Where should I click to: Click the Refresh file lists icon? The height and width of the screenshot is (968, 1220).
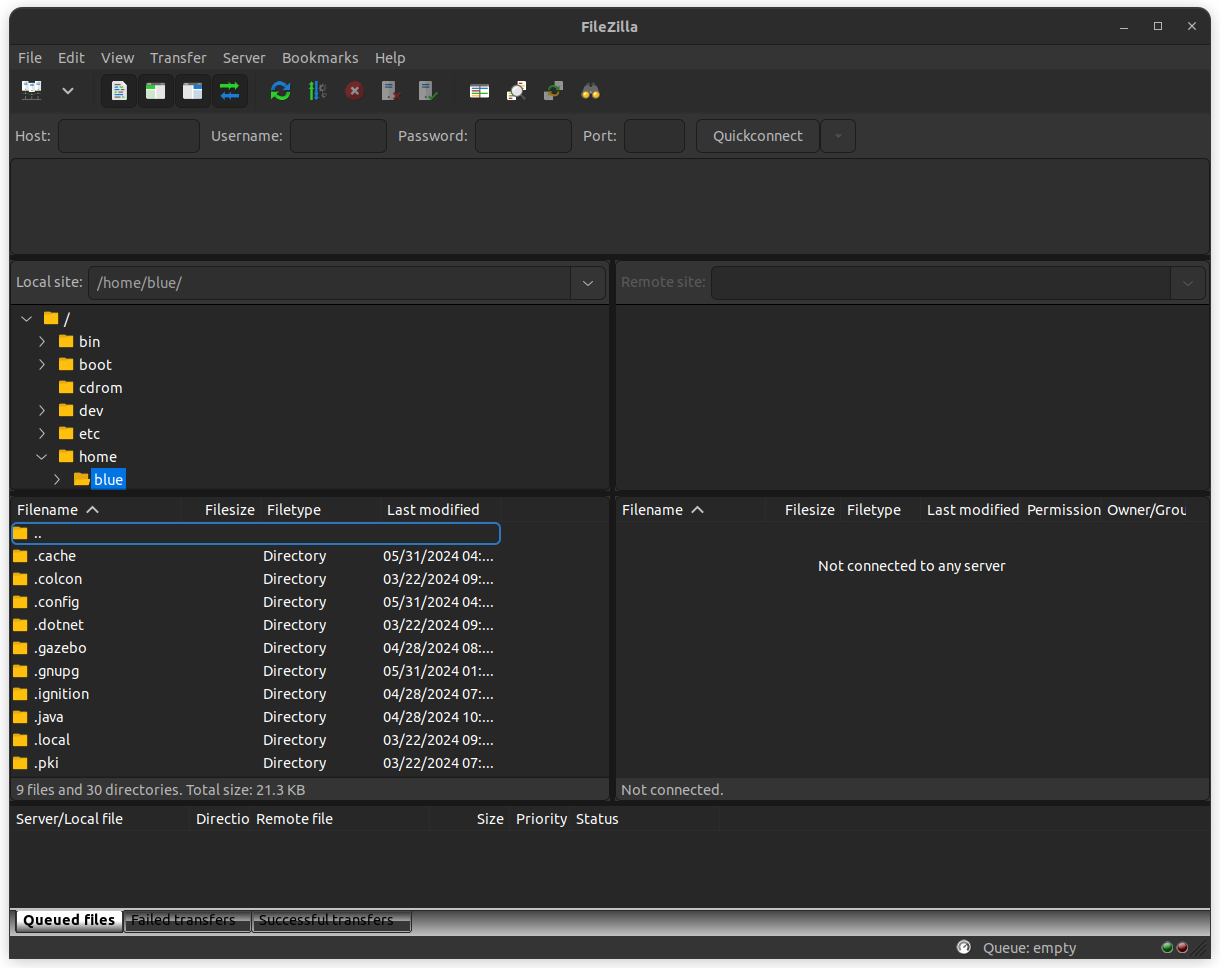click(x=281, y=91)
